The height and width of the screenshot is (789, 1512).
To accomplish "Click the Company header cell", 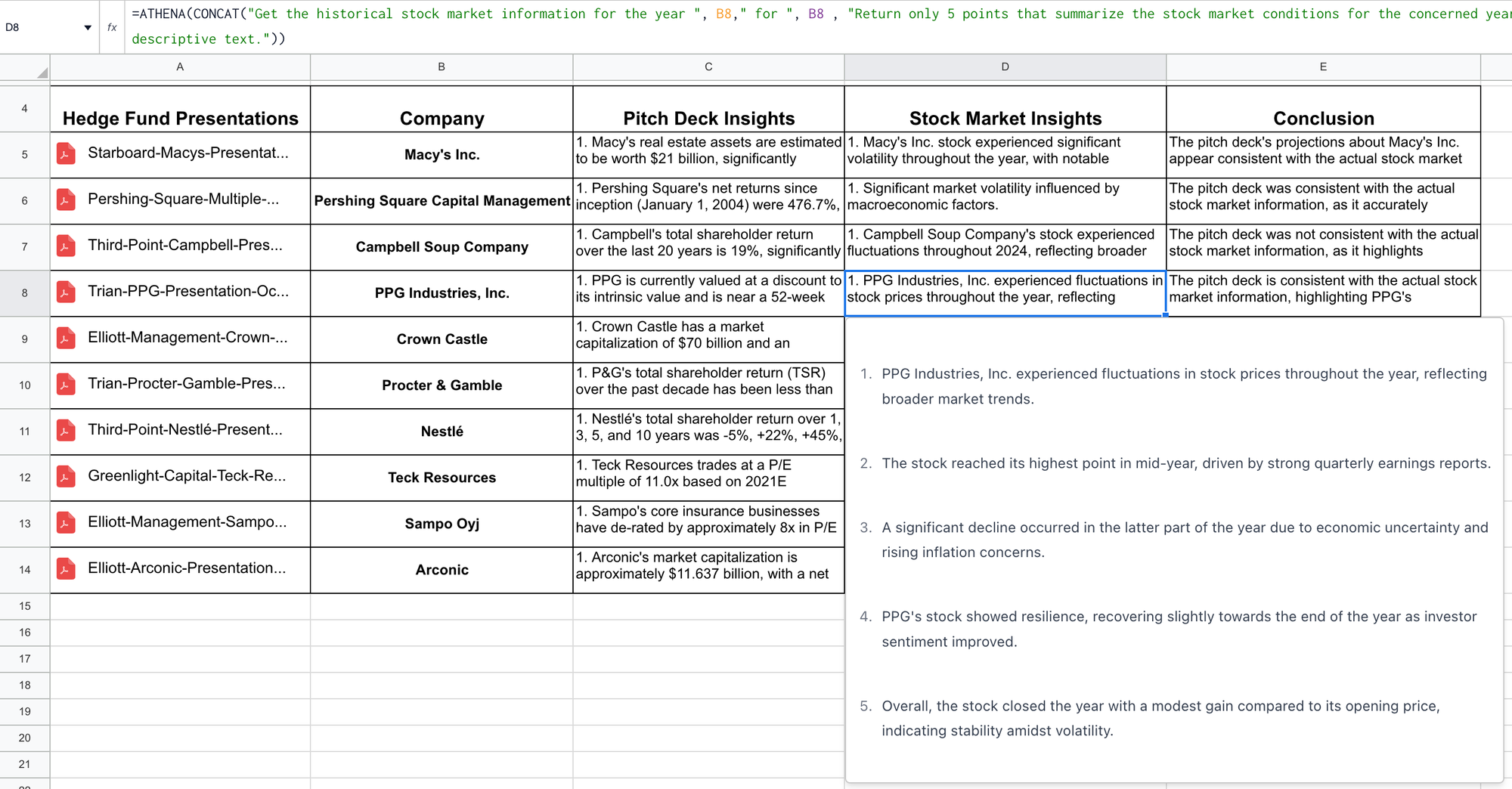I will tap(442, 110).
